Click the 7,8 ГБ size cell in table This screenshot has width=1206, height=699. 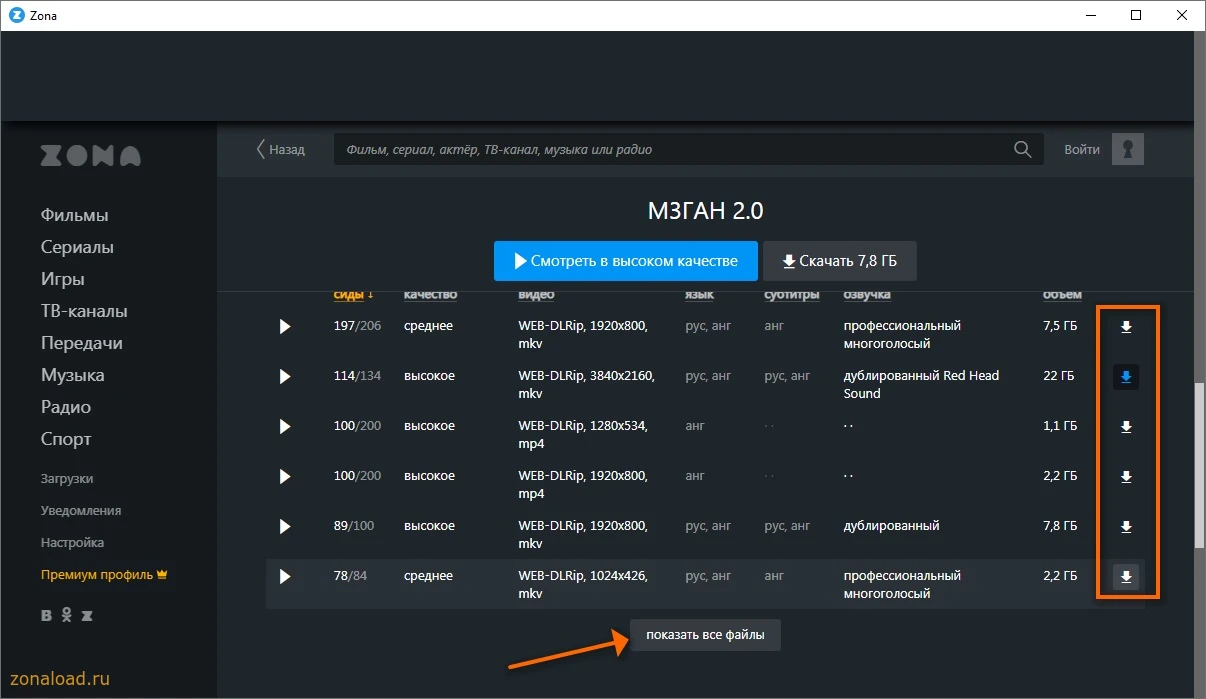[1060, 526]
